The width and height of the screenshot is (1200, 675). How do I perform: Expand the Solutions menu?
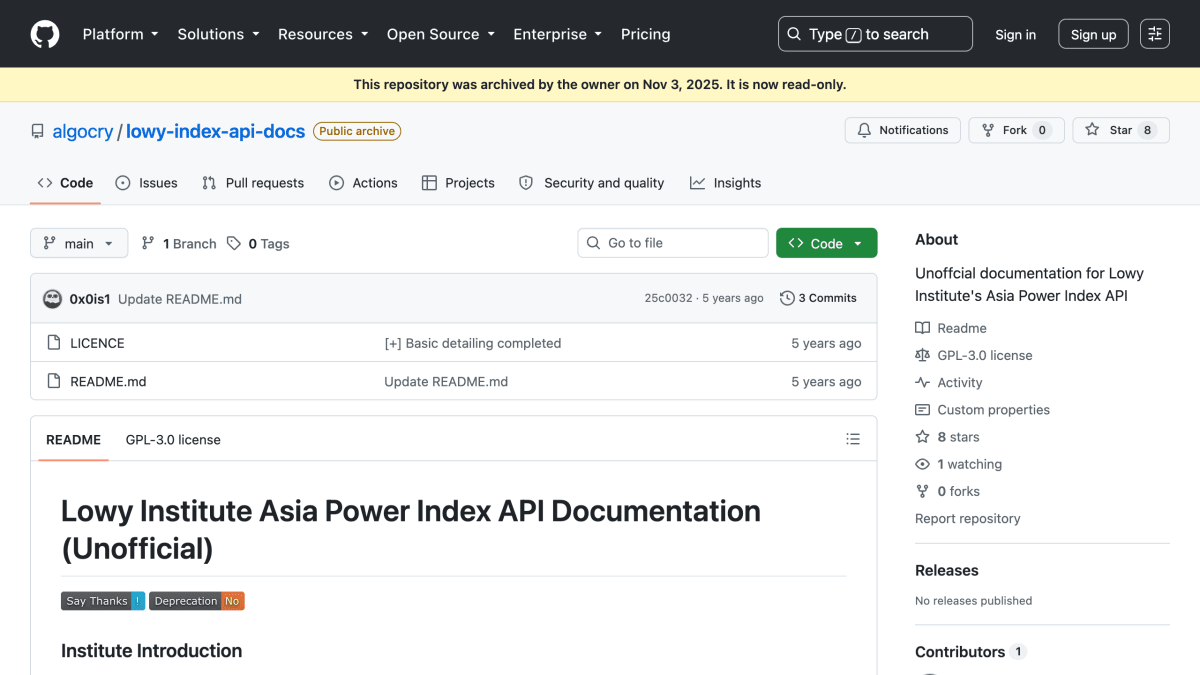click(x=218, y=34)
